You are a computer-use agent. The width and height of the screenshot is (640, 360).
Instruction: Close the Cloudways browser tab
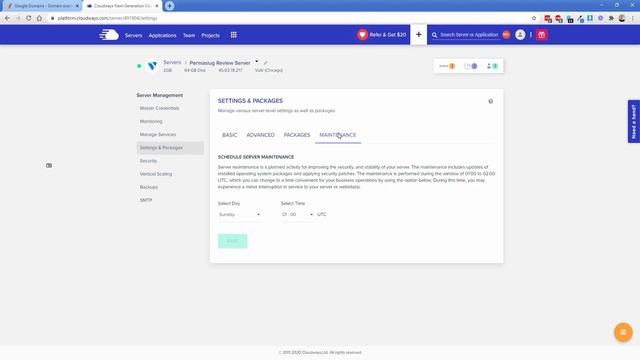click(x=157, y=6)
